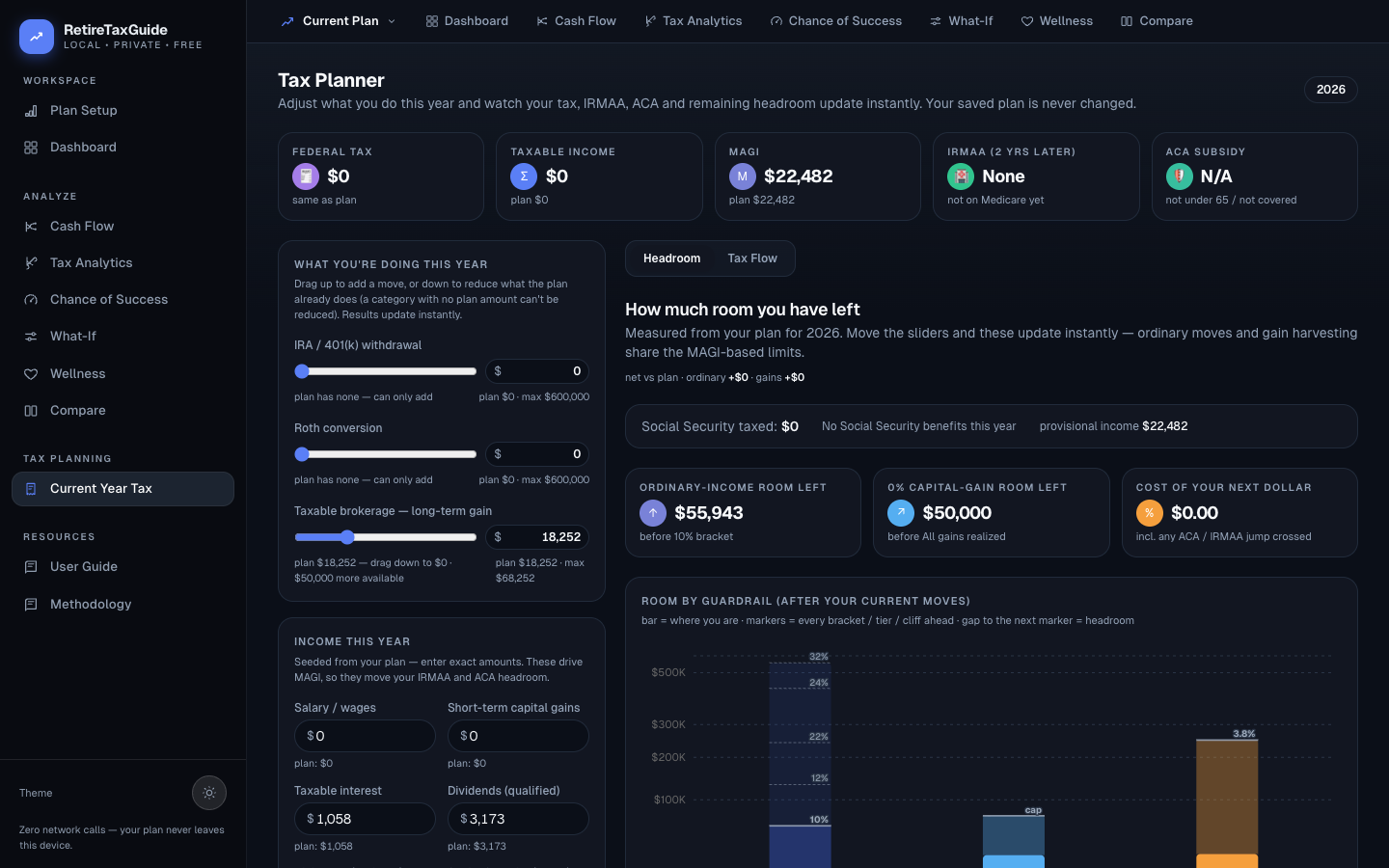Click the Federal Tax card icon
The height and width of the screenshot is (868, 1389).
(x=306, y=176)
